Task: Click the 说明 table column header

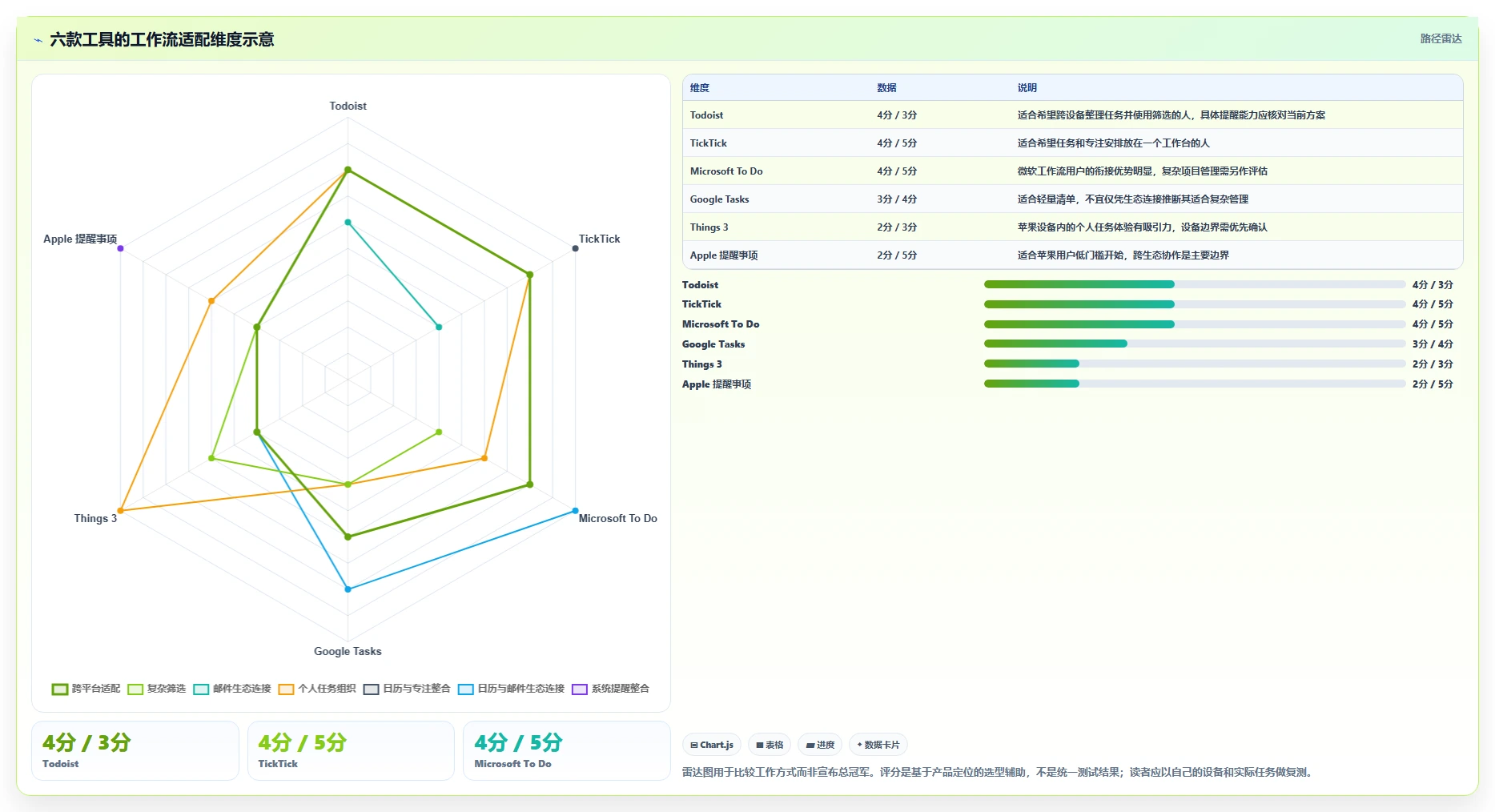Action: (x=1027, y=88)
